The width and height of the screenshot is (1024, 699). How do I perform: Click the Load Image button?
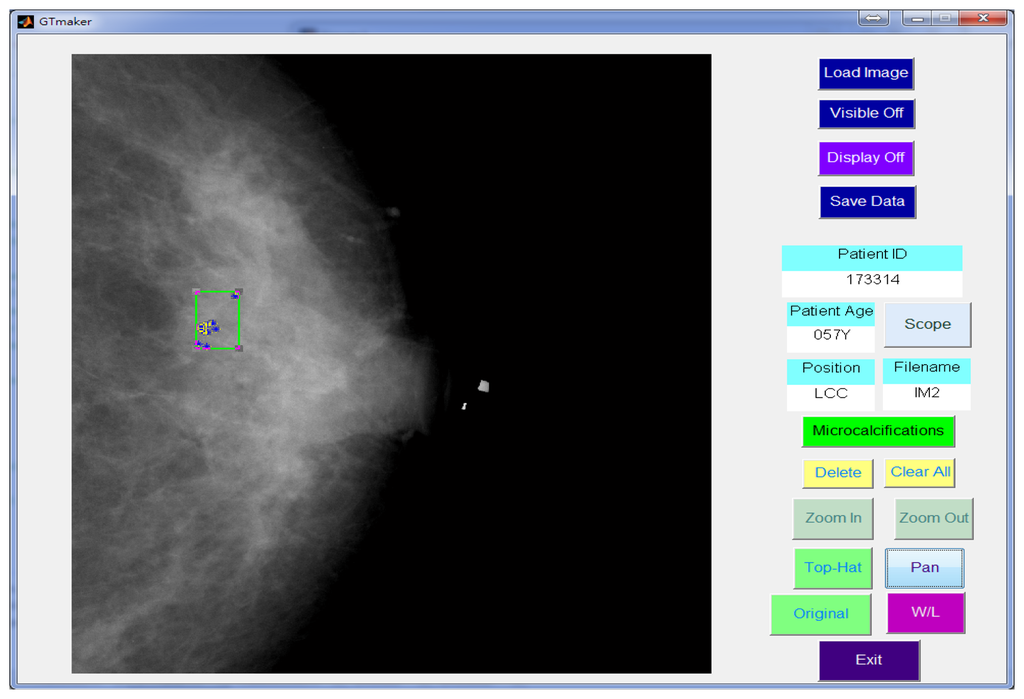(x=865, y=73)
